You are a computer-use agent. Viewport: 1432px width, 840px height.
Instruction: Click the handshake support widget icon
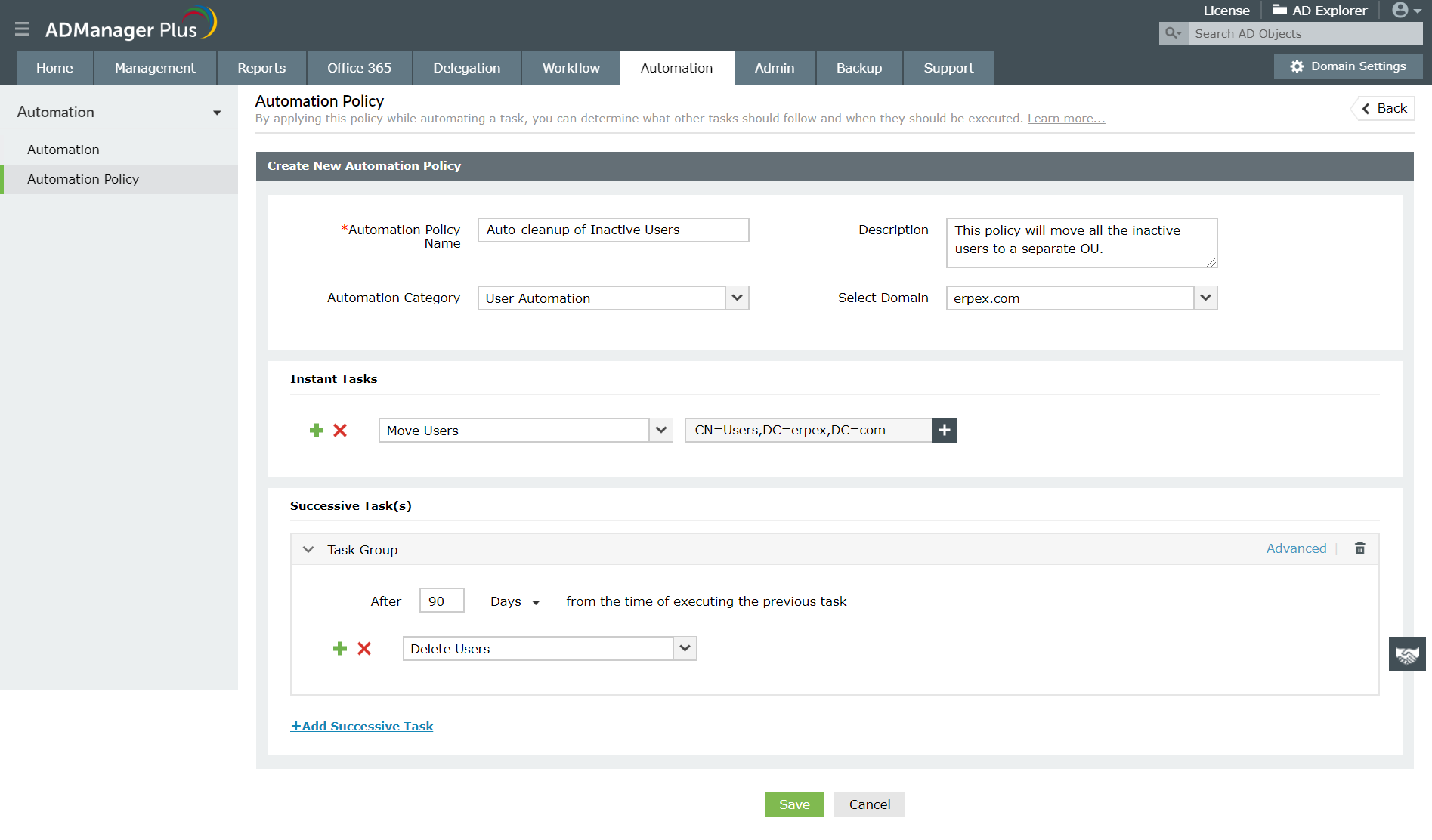pyautogui.click(x=1406, y=654)
